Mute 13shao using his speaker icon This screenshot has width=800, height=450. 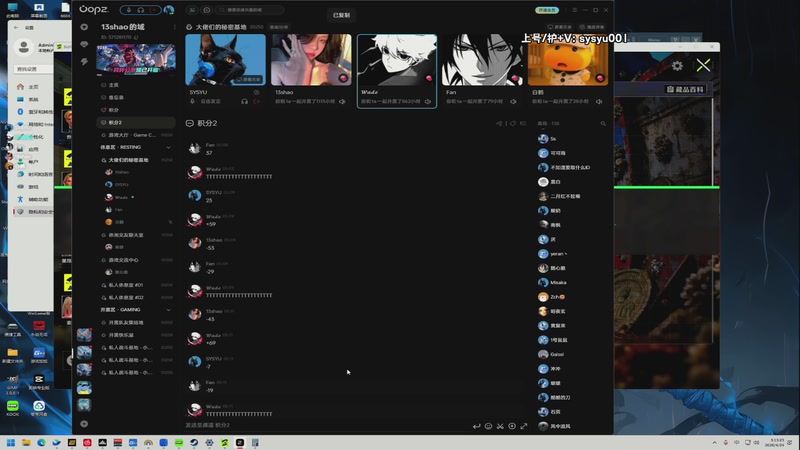point(342,102)
